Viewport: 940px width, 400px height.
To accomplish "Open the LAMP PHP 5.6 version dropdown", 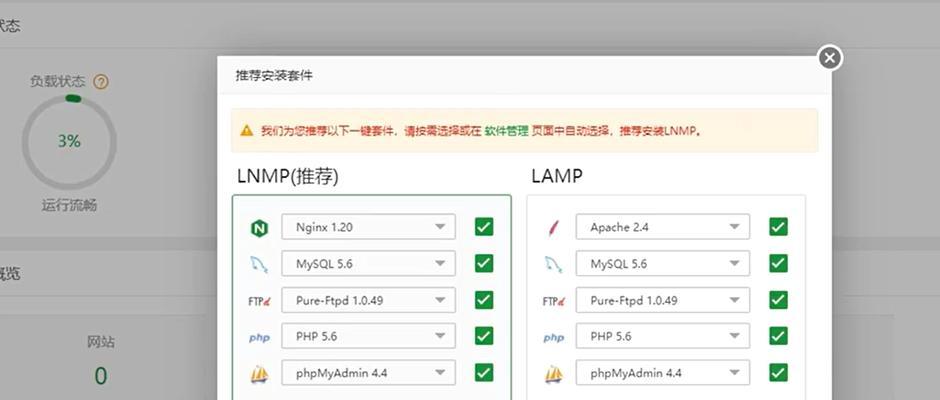I will 662,336.
